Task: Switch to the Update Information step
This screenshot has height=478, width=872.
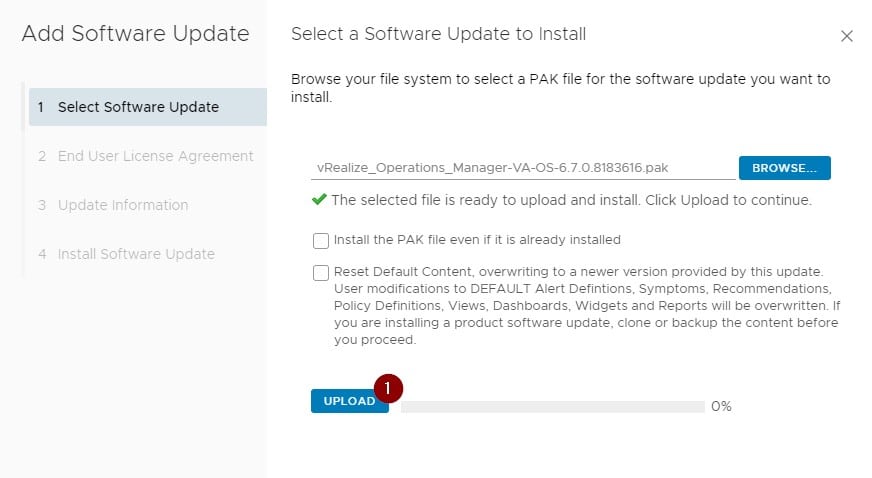Action: coord(122,205)
